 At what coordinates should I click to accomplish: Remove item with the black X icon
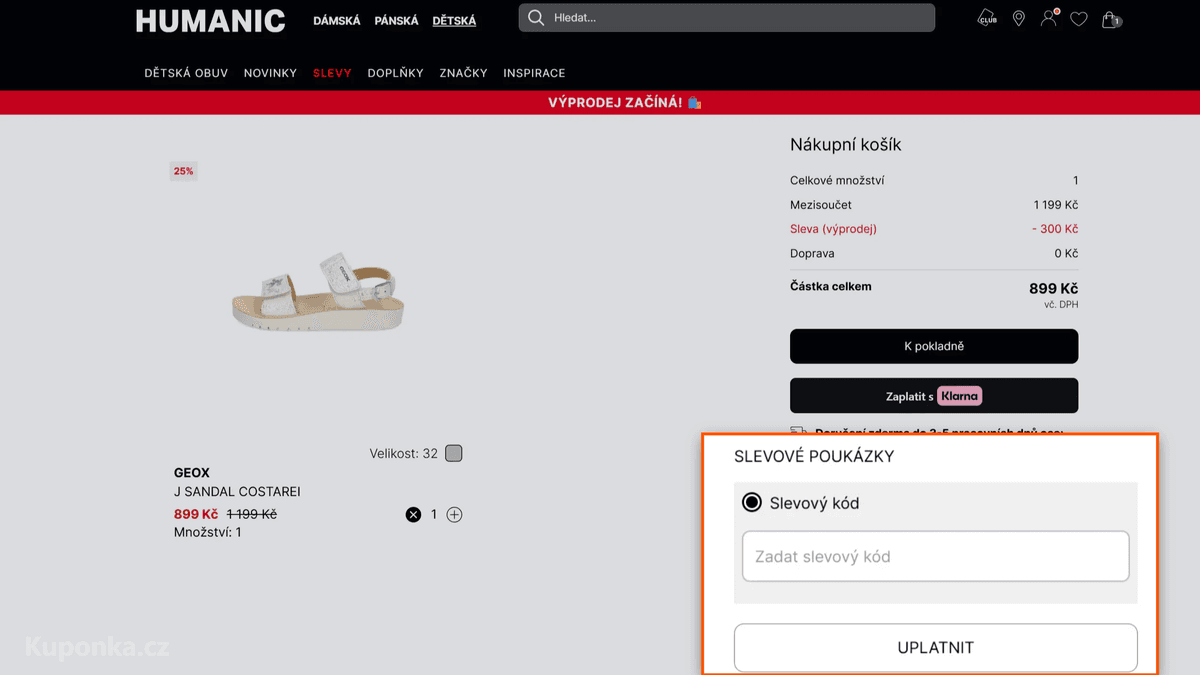click(x=413, y=514)
